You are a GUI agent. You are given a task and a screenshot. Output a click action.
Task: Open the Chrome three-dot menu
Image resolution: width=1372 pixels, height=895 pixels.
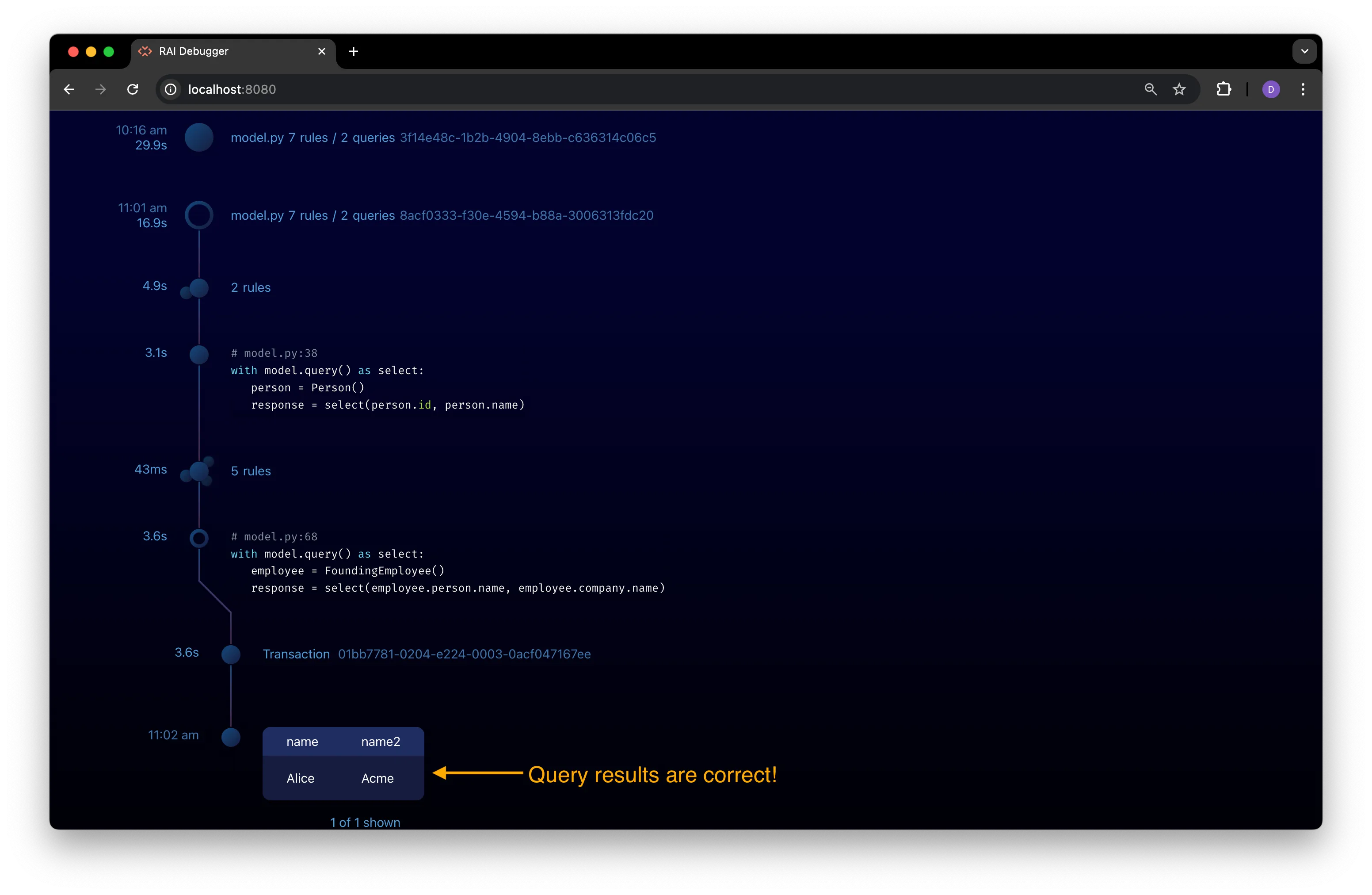pos(1303,89)
